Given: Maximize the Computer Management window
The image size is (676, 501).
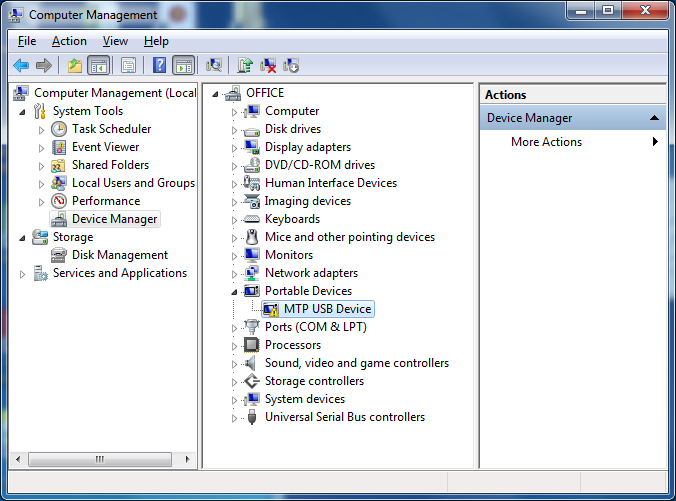Looking at the screenshot, I should point(608,10).
